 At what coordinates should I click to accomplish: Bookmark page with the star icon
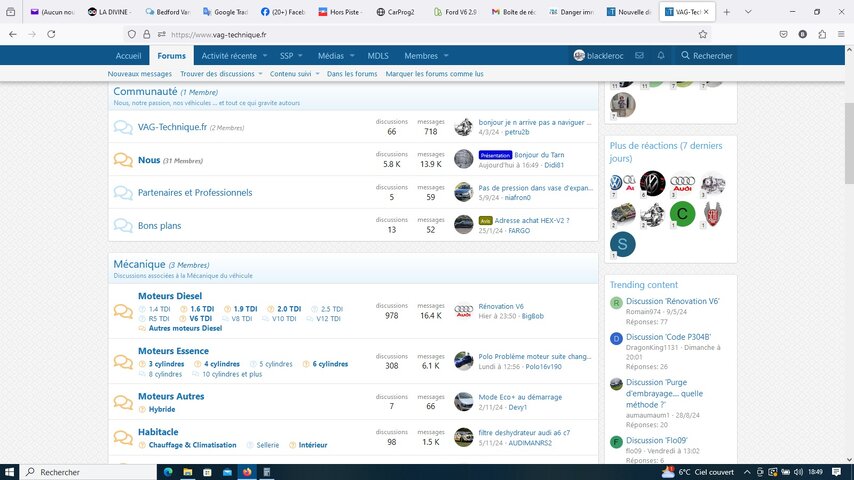tap(703, 34)
